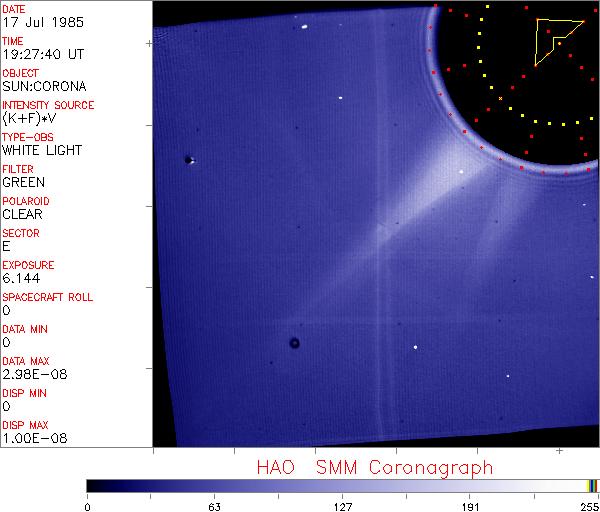This screenshot has width=600, height=512.
Task: Click the yellow triangular sector indicator
Action: point(552,39)
